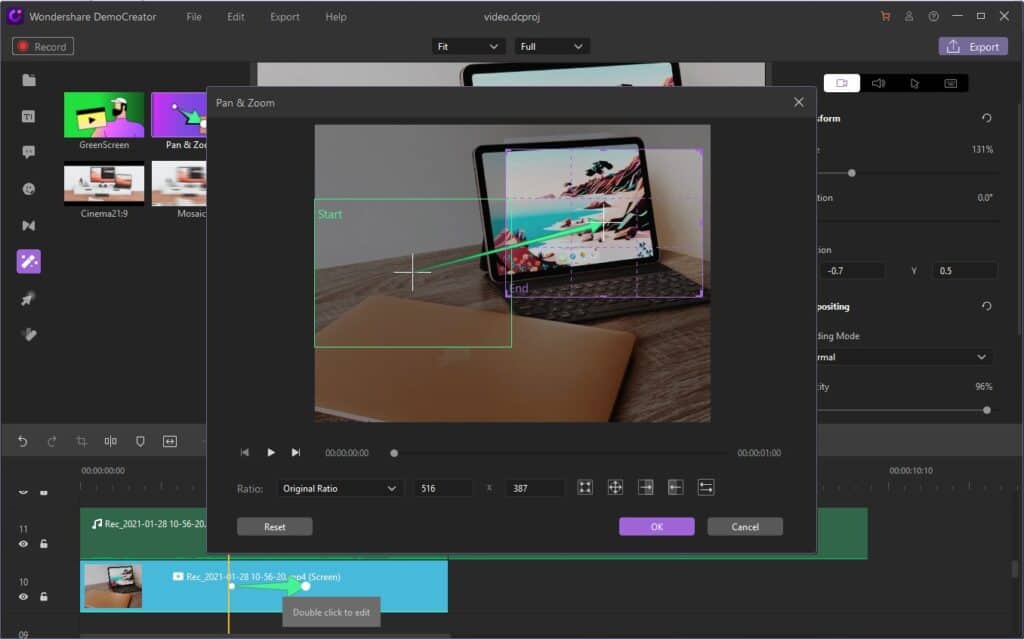Select the Crop tool in timeline toolbar
The image size is (1024, 639).
[x=82, y=441]
